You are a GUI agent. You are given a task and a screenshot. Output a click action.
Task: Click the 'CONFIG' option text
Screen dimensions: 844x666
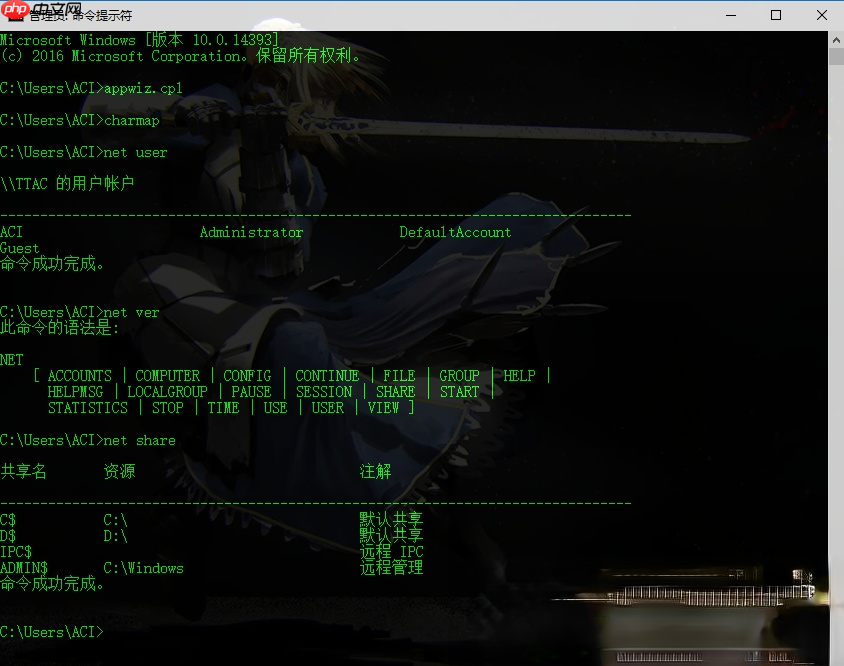[x=247, y=376]
